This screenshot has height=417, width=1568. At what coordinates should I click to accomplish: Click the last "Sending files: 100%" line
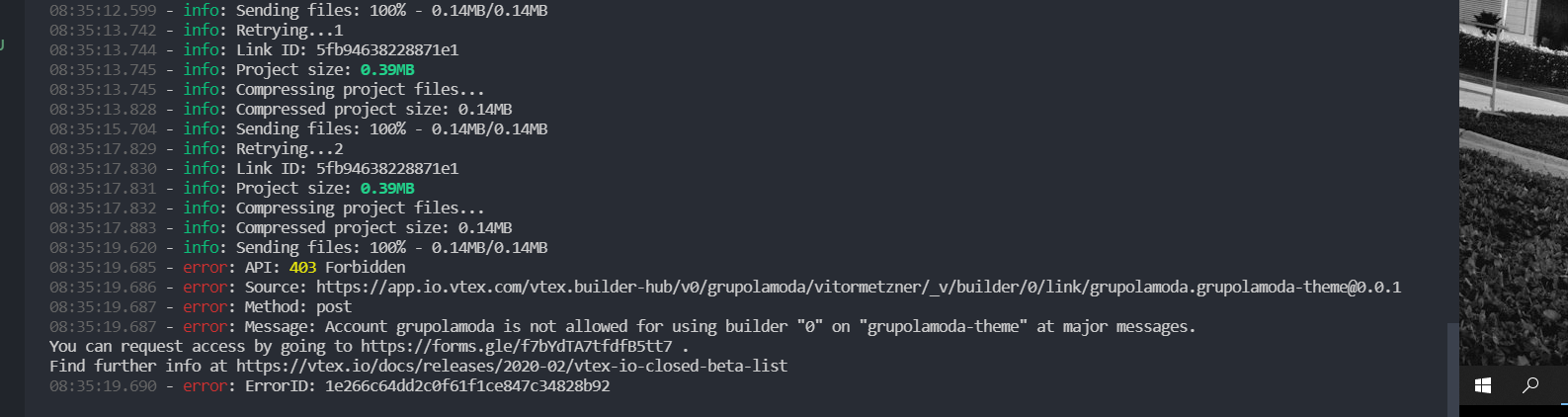click(x=391, y=248)
